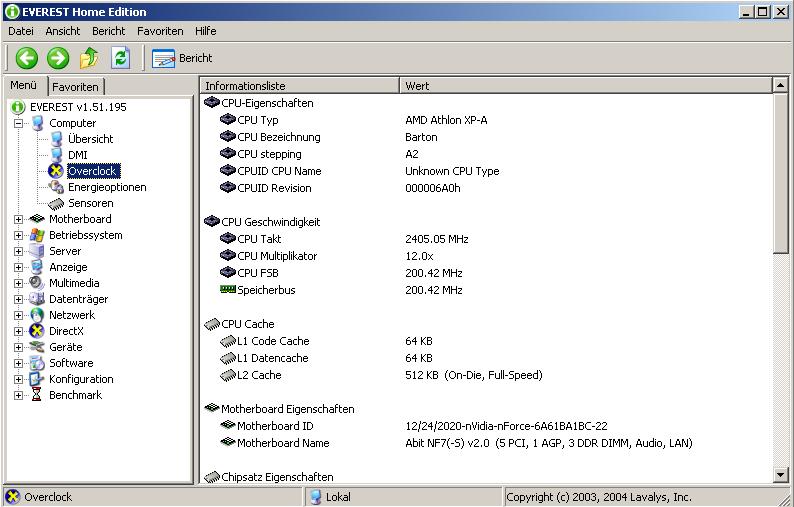Expand the Server tree node

point(18,251)
